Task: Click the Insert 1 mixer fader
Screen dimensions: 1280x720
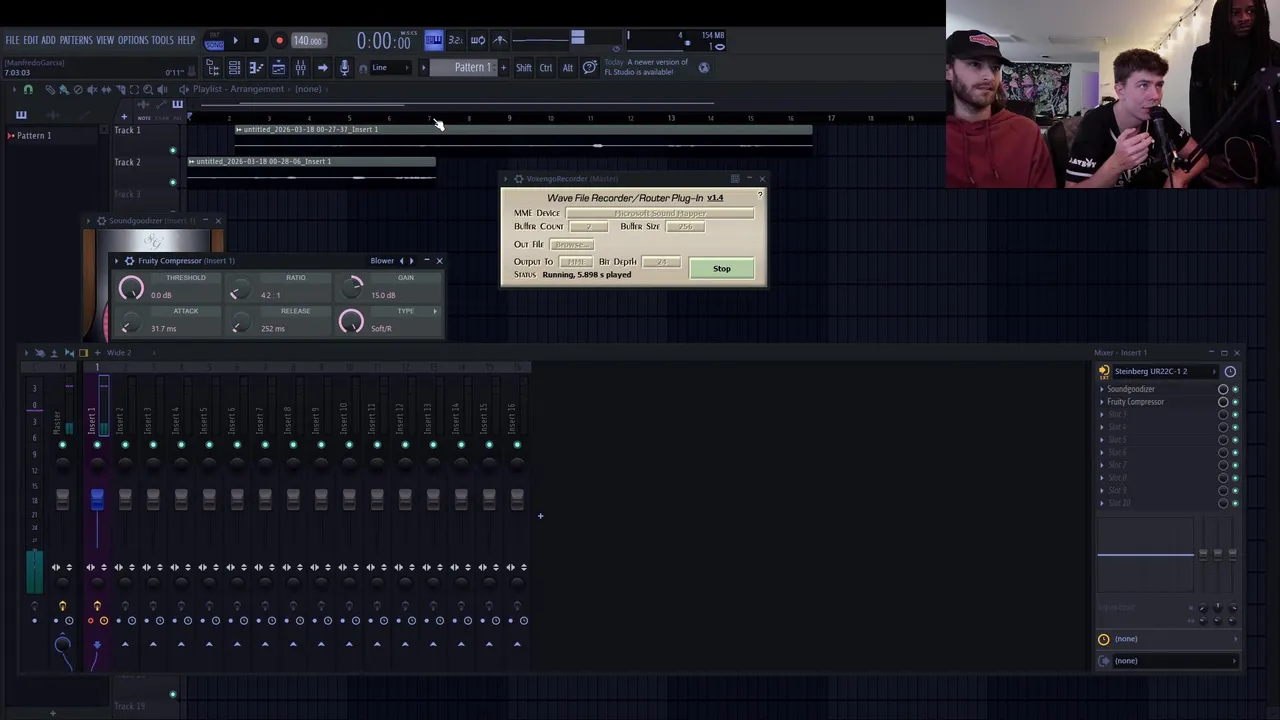Action: 97,499
